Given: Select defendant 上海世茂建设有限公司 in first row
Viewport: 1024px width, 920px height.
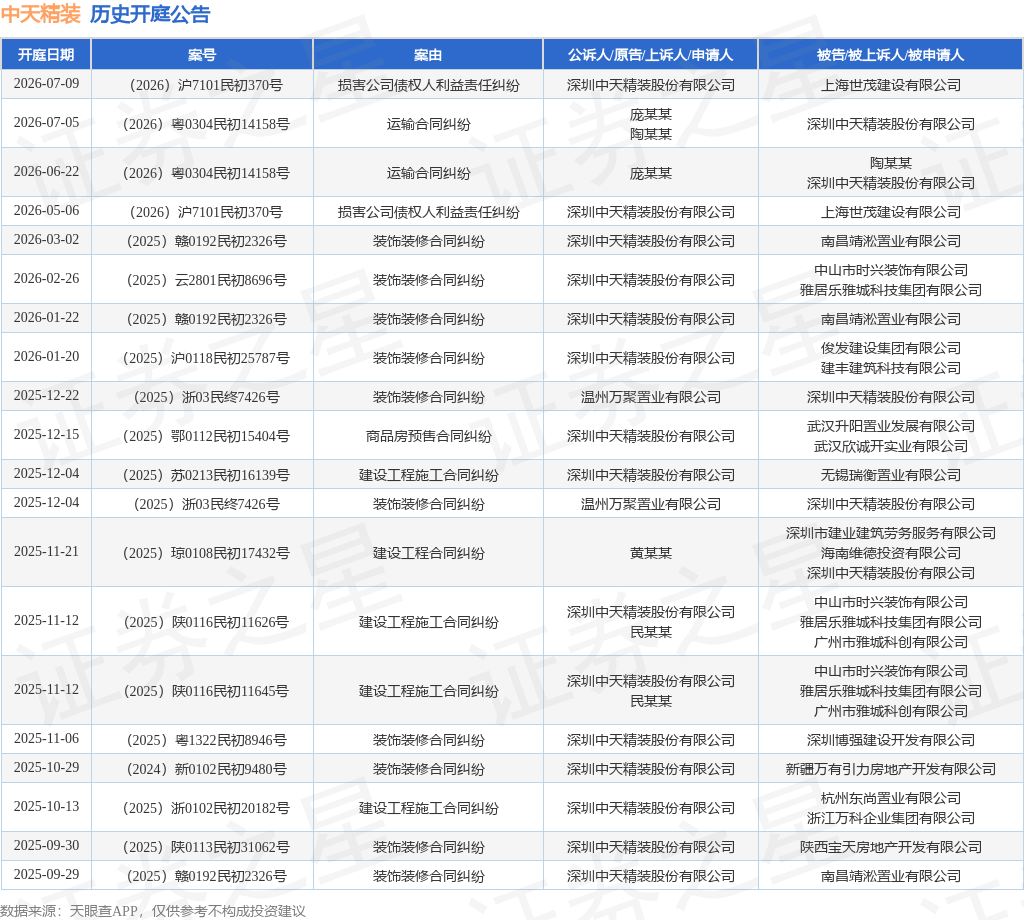Looking at the screenshot, I should coord(891,85).
